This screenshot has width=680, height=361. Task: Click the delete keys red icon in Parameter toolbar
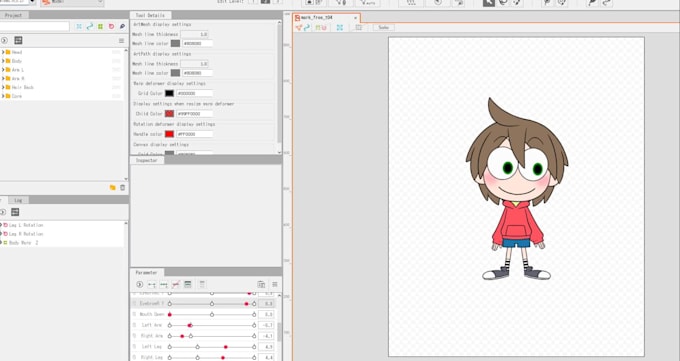coord(176,285)
